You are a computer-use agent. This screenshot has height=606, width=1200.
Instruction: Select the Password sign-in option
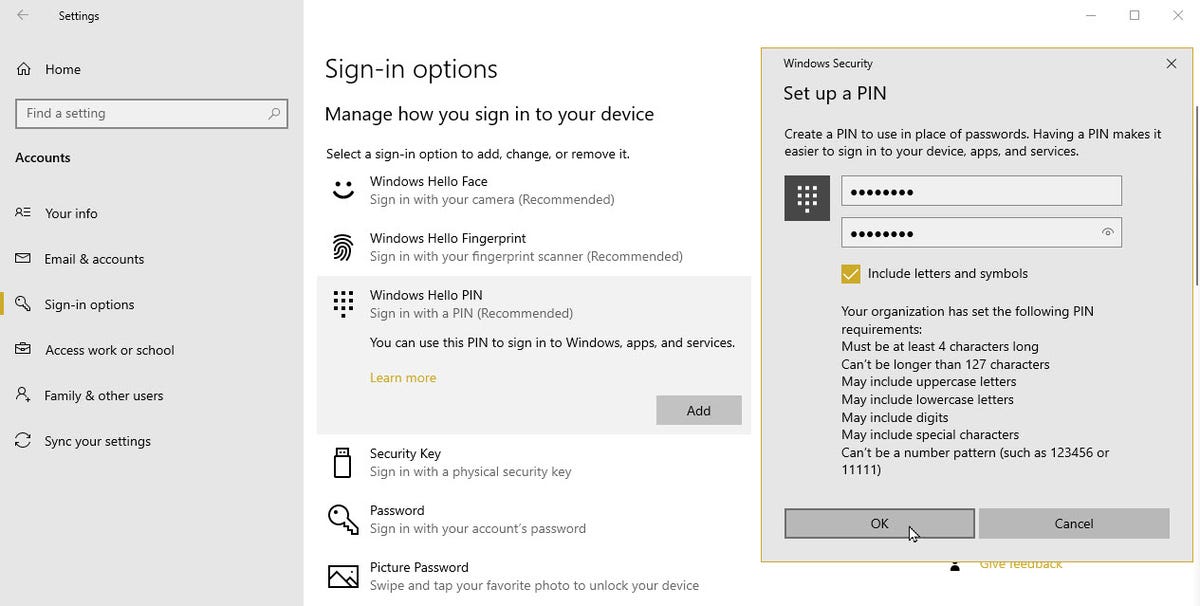click(533, 519)
